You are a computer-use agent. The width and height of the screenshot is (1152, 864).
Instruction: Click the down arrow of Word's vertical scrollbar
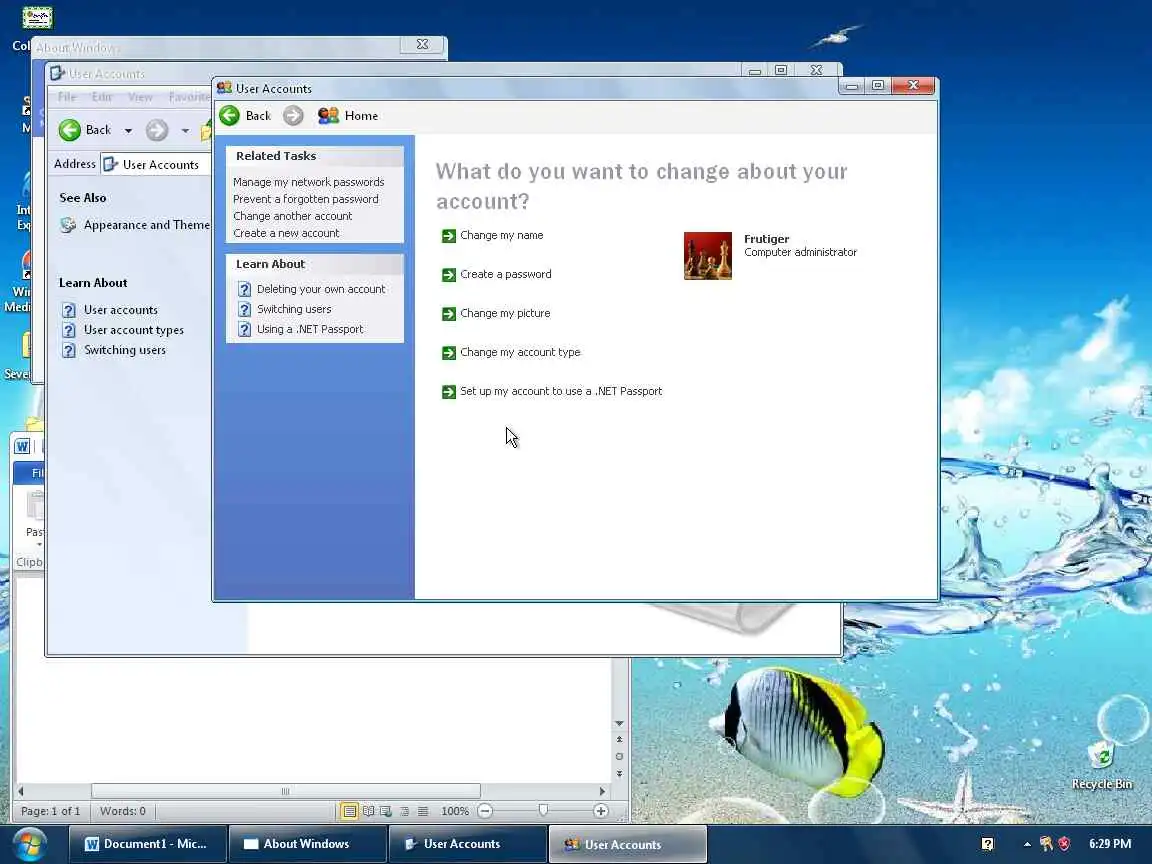[619, 724]
